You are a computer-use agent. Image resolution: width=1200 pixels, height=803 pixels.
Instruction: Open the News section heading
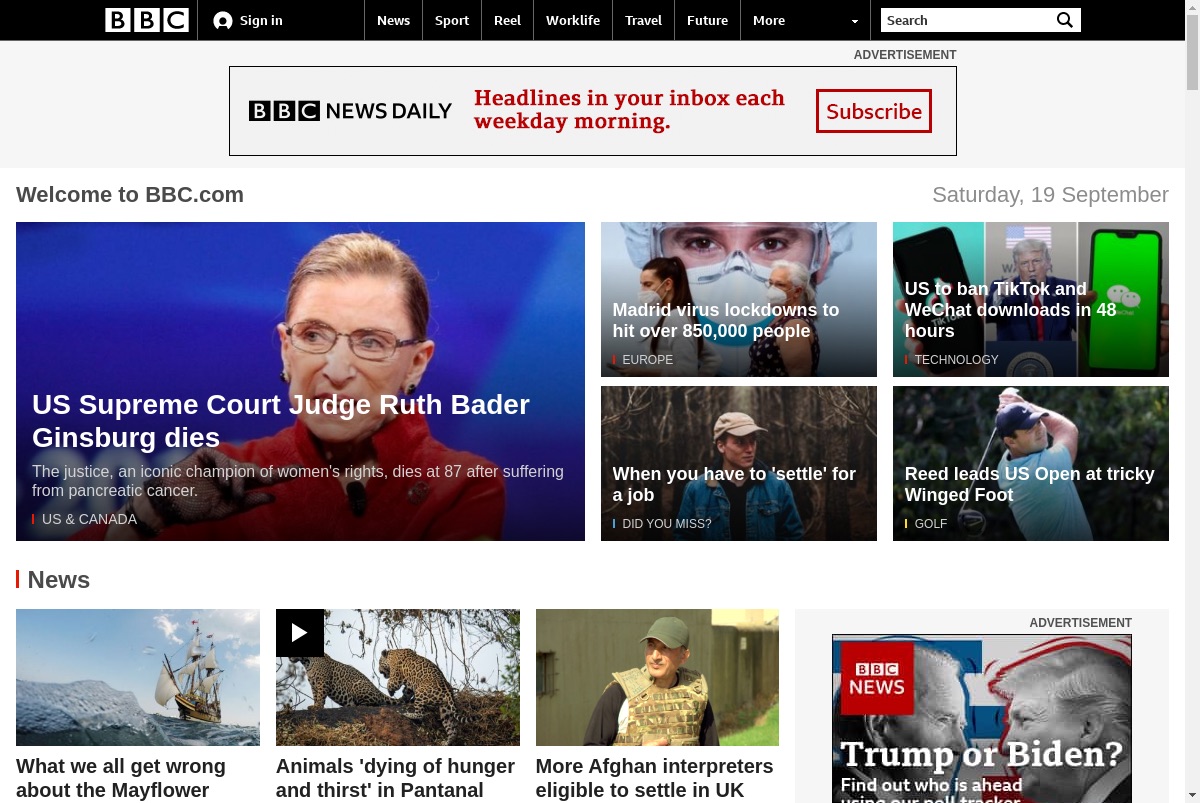coord(59,580)
